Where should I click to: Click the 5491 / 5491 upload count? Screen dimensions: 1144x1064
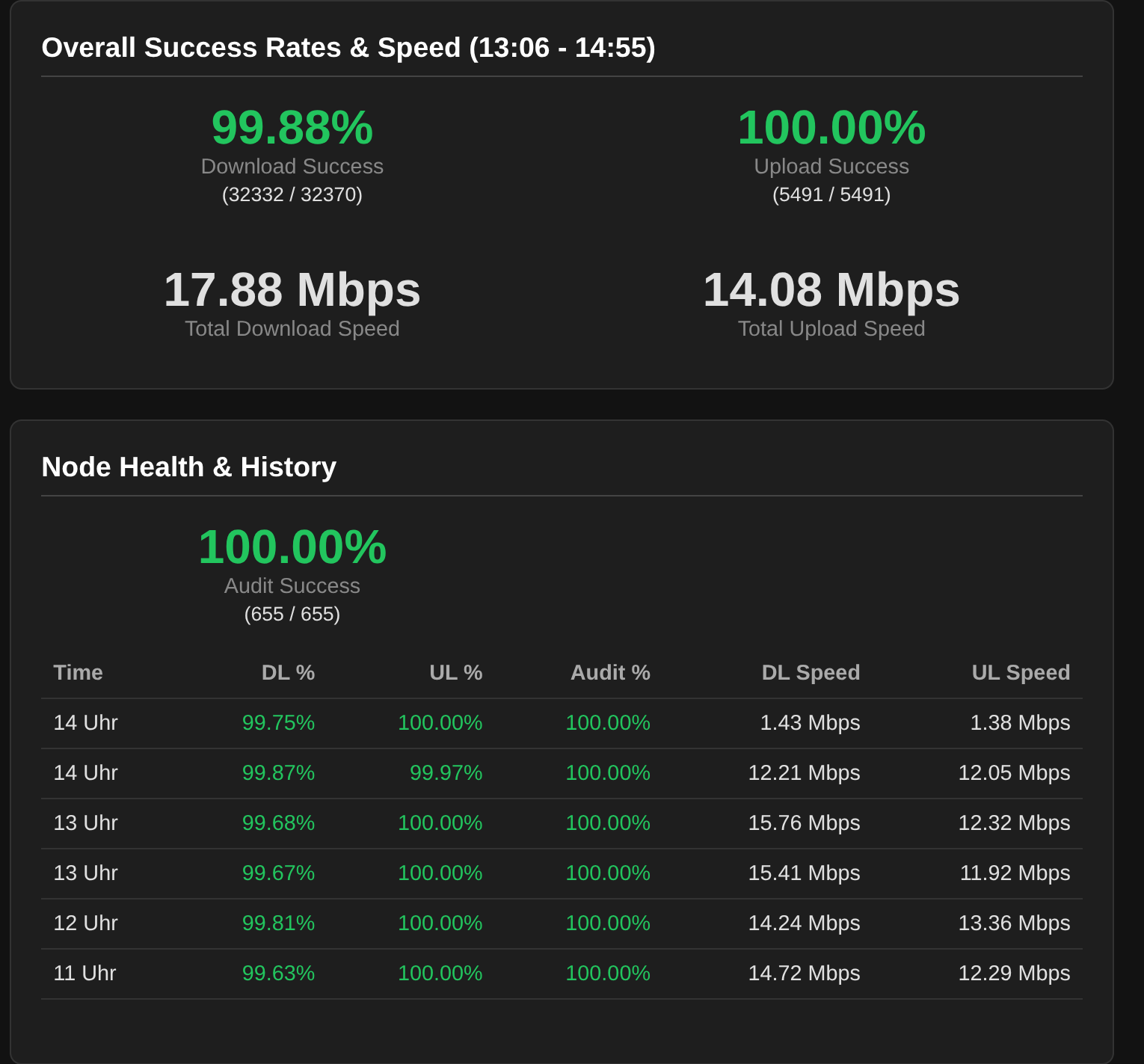pos(831,194)
